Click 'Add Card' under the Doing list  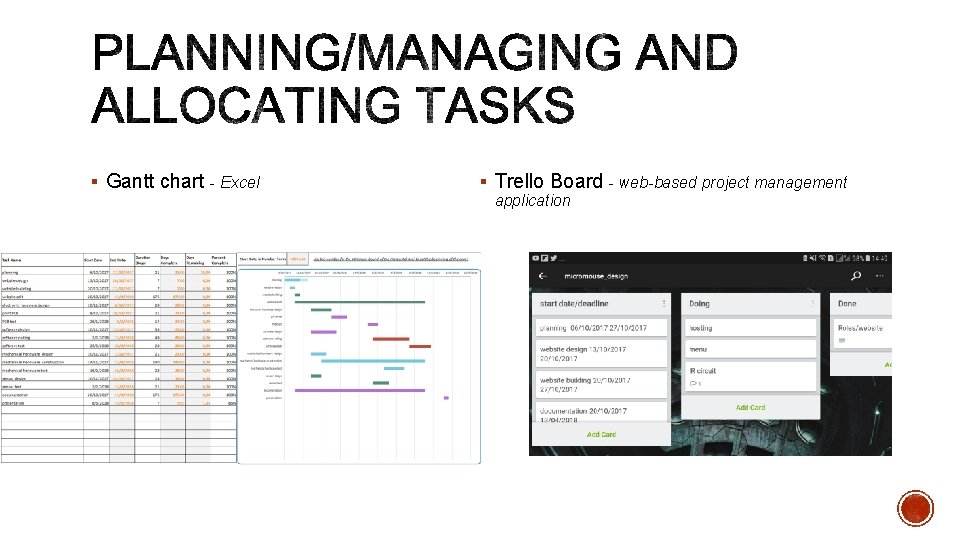tap(750, 407)
